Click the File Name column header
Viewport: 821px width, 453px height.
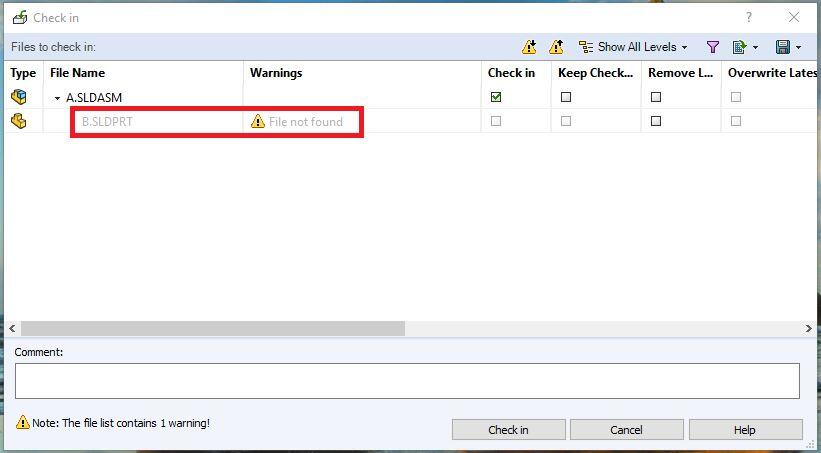click(78, 73)
